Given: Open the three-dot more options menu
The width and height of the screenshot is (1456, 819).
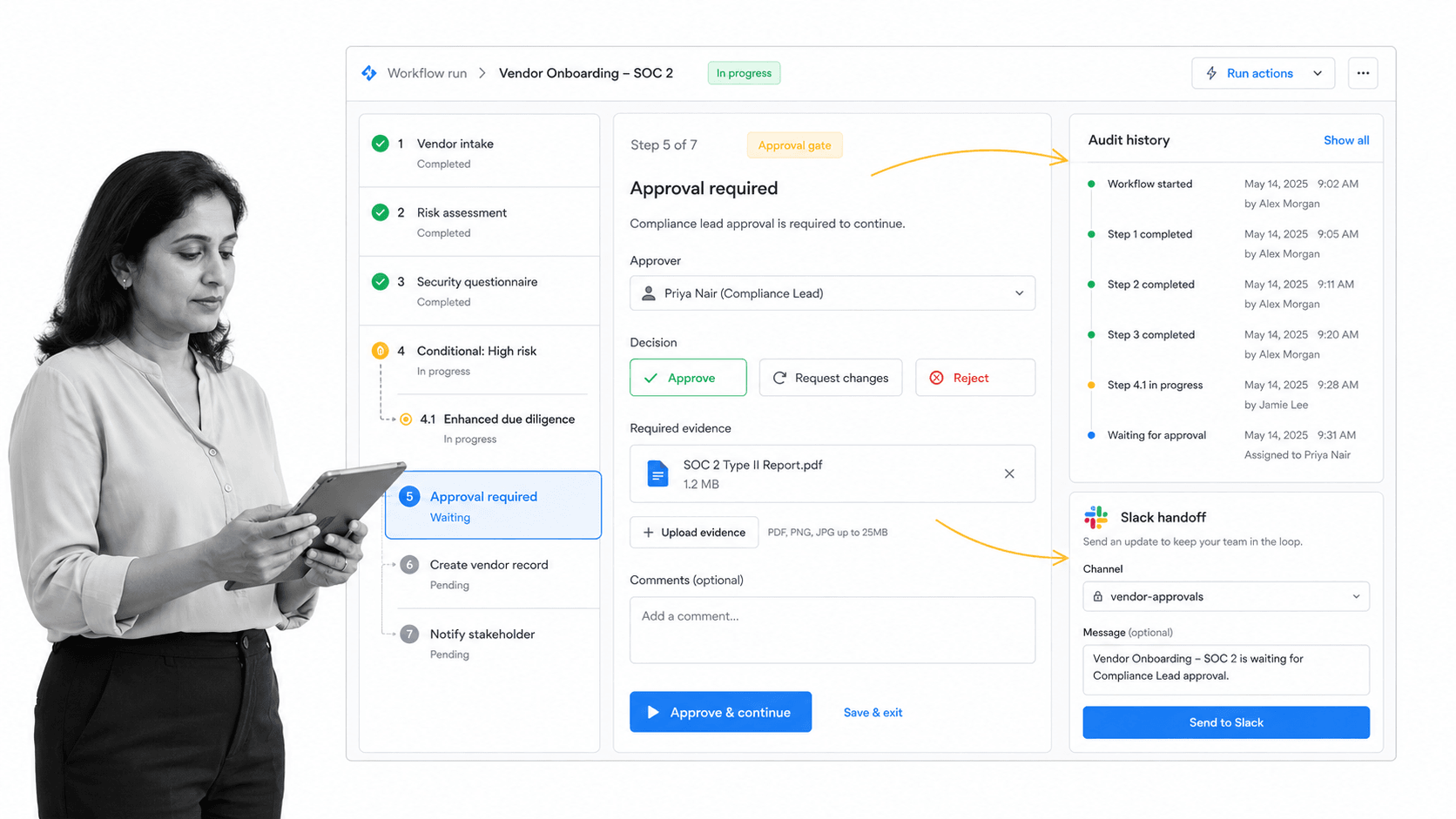Looking at the screenshot, I should tap(1363, 73).
